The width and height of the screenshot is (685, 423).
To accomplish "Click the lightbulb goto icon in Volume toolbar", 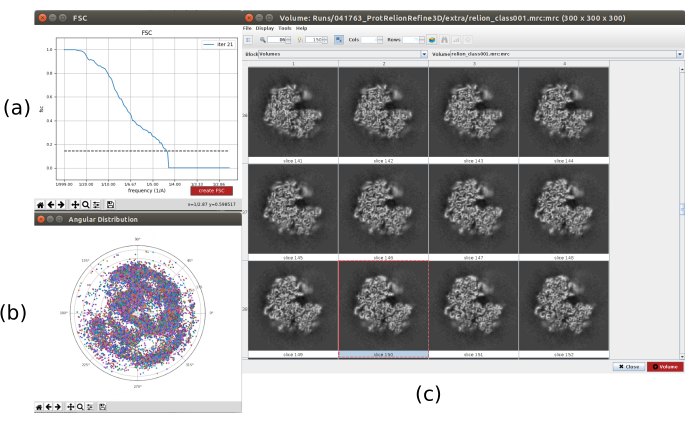I will point(300,40).
